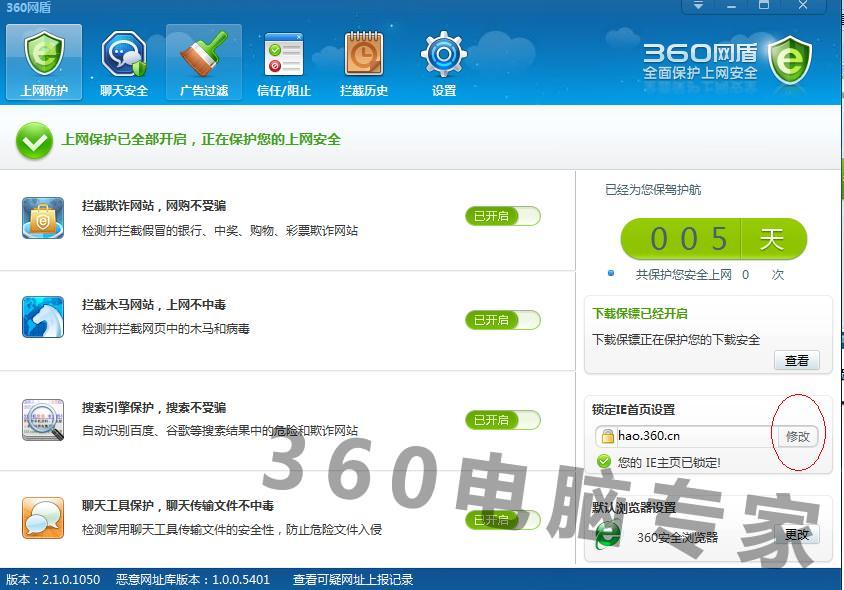Click the shopping bag fraud-site icon

tap(43, 218)
